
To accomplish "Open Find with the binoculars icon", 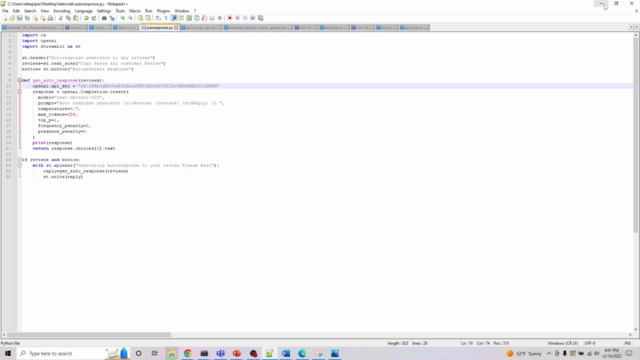I will pyautogui.click(x=104, y=18).
